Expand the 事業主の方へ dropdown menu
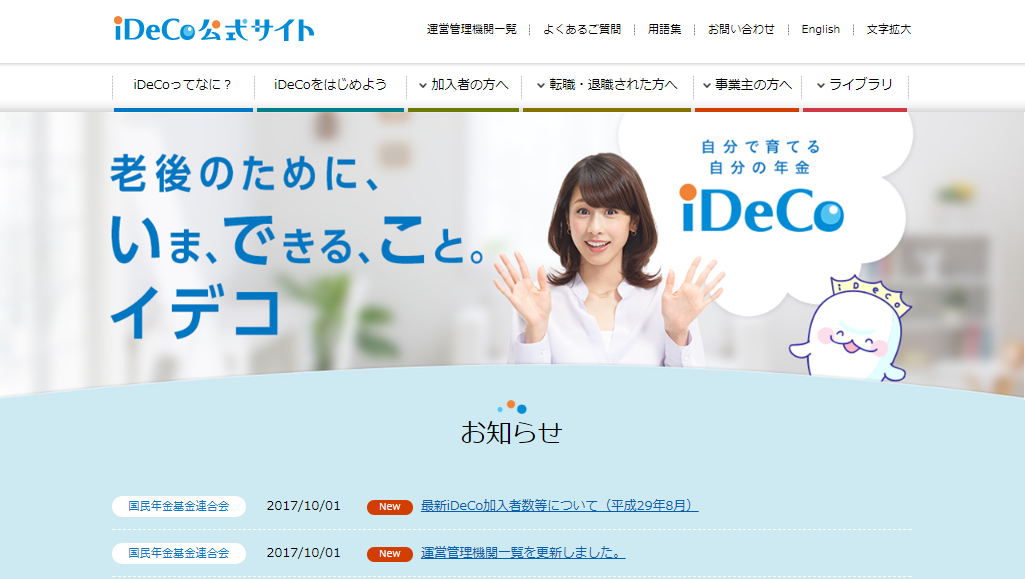Screen dimensions: 1025x579 click(x=747, y=85)
